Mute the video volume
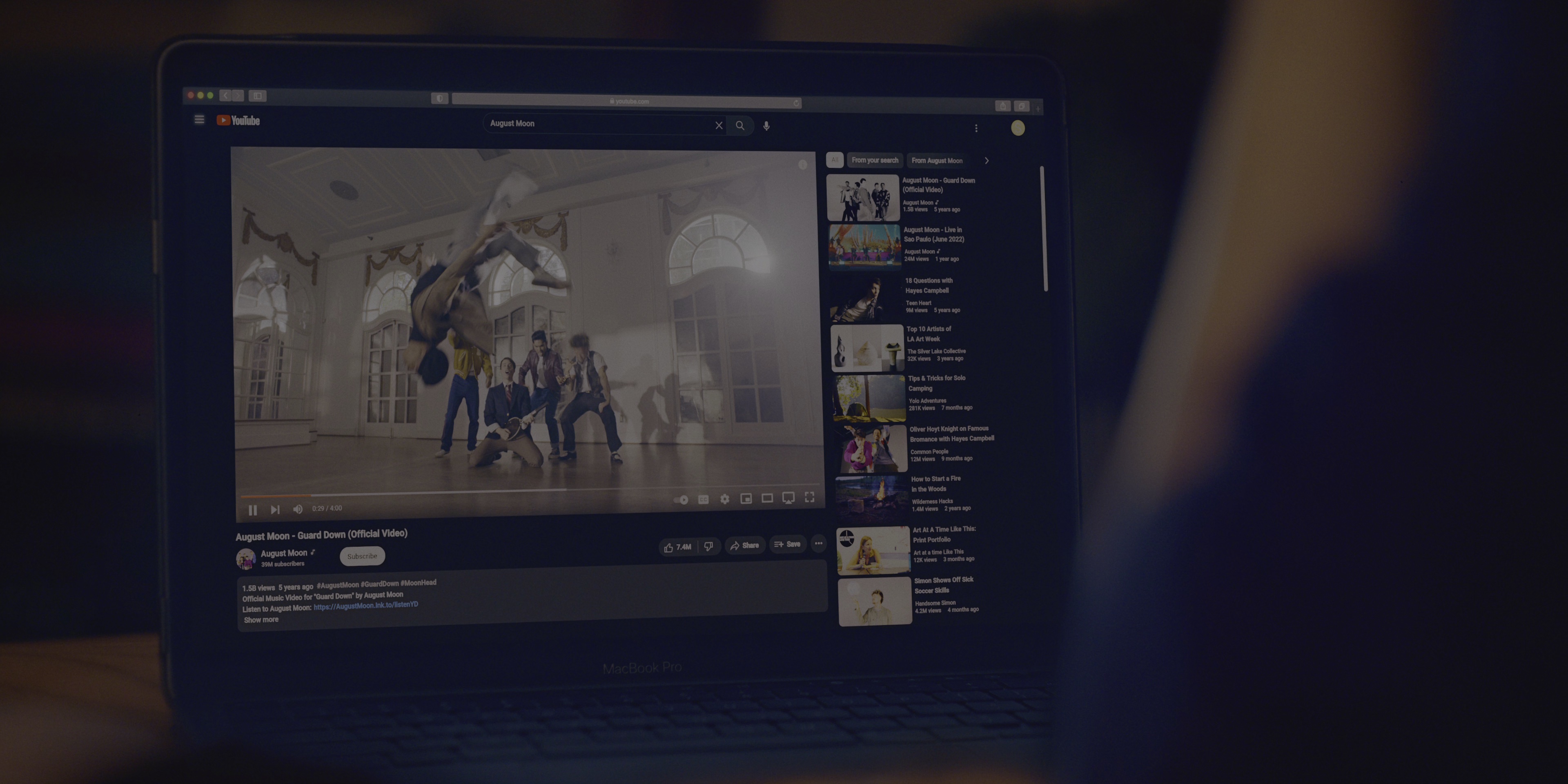 point(298,509)
